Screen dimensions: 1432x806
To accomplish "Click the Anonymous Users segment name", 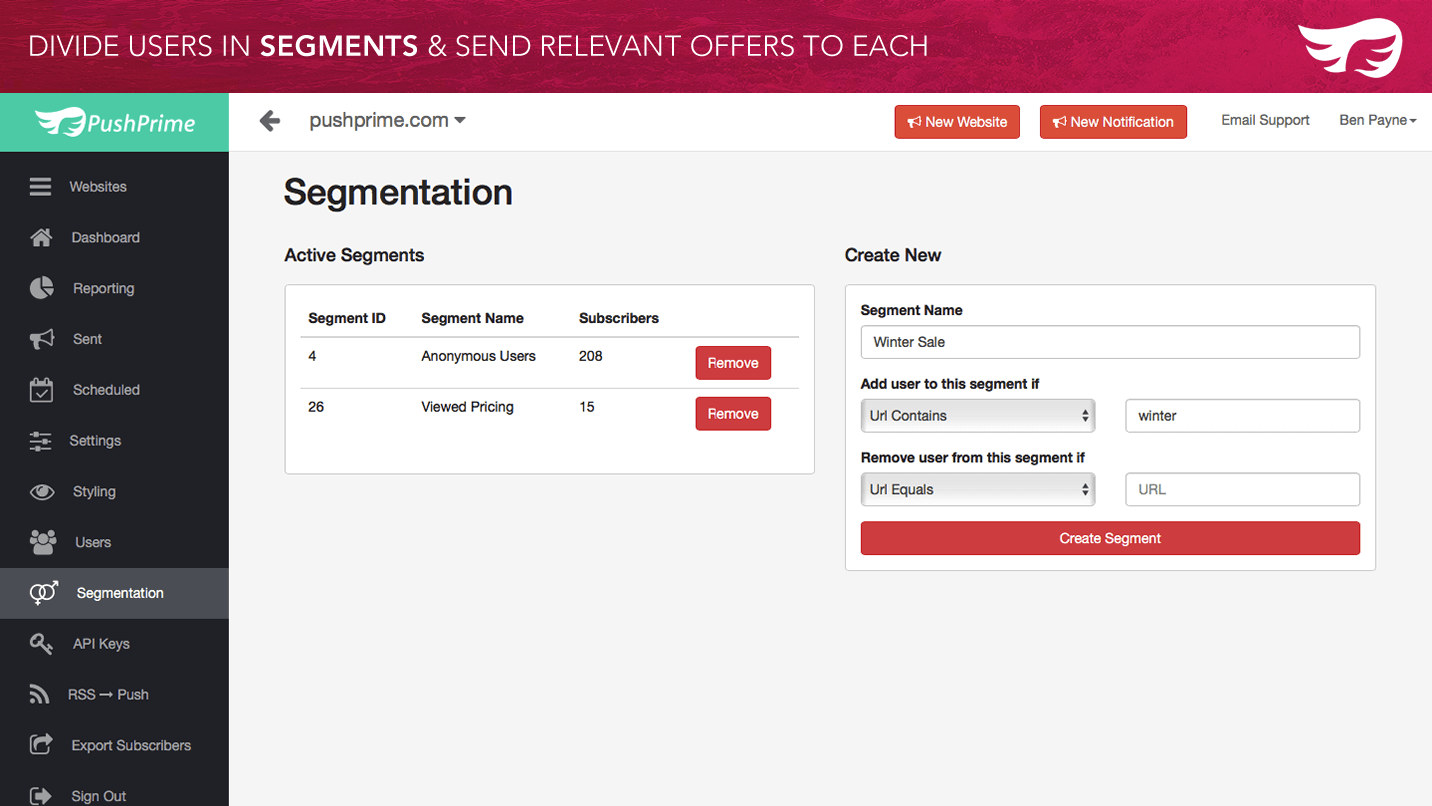I will click(x=478, y=356).
